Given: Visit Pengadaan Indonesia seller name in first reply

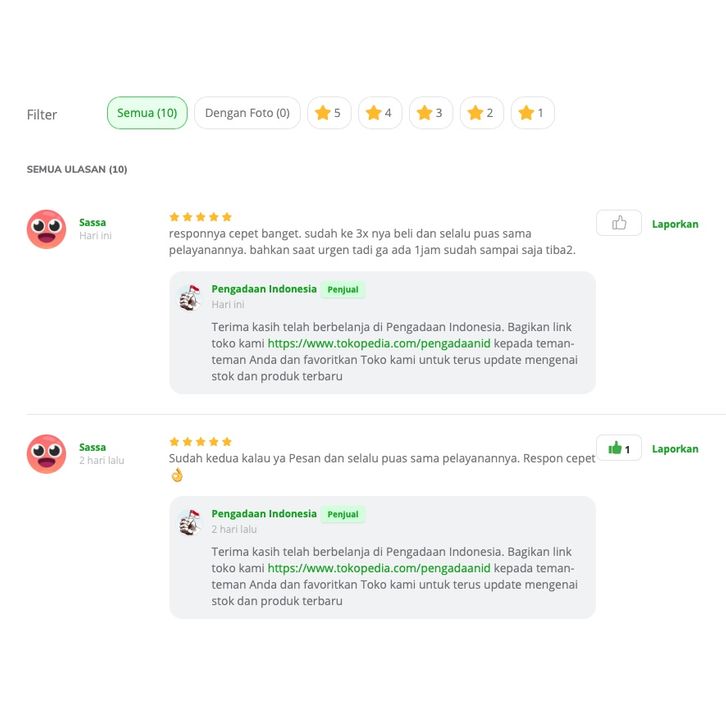Looking at the screenshot, I should point(264,289).
